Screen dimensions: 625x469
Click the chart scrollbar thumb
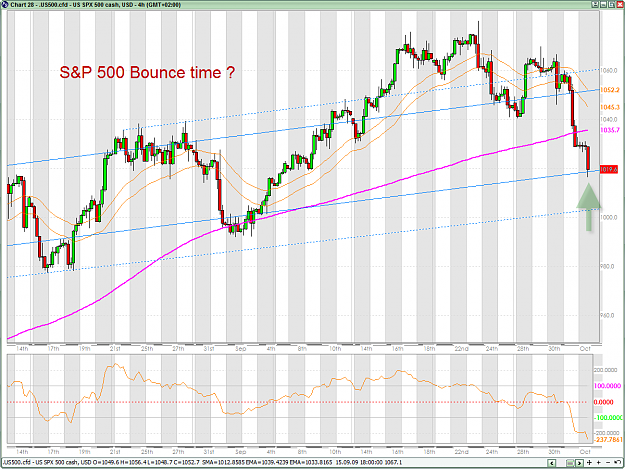click(570, 463)
